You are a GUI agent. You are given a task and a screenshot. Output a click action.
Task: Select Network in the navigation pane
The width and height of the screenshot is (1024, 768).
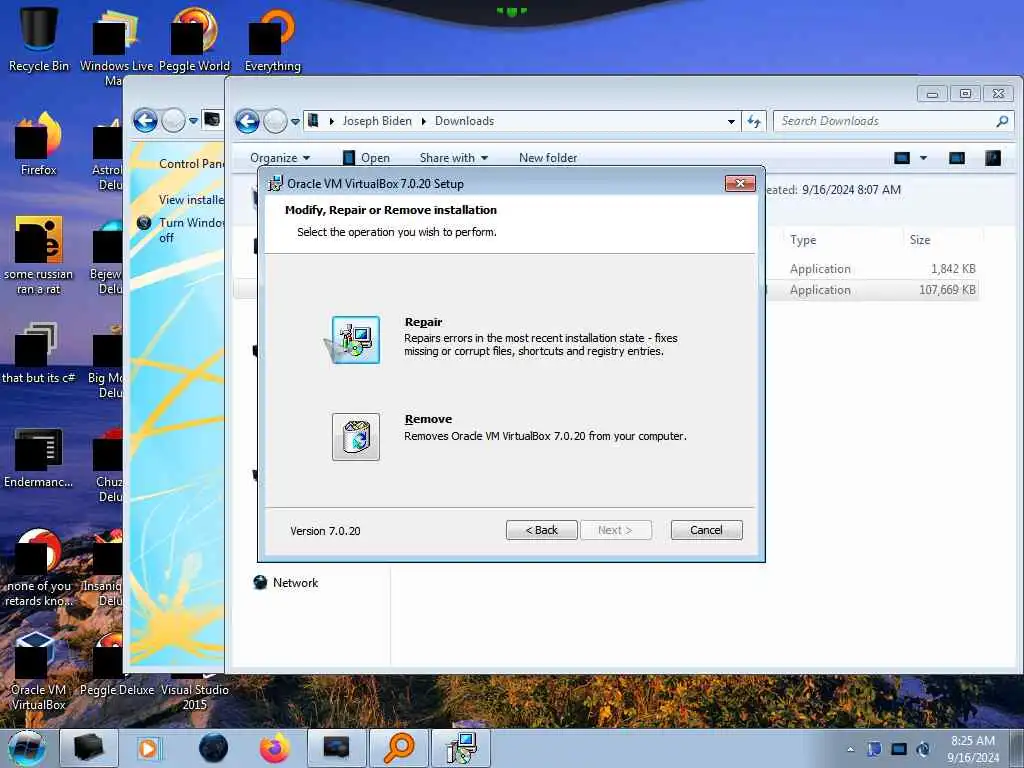(x=285, y=583)
